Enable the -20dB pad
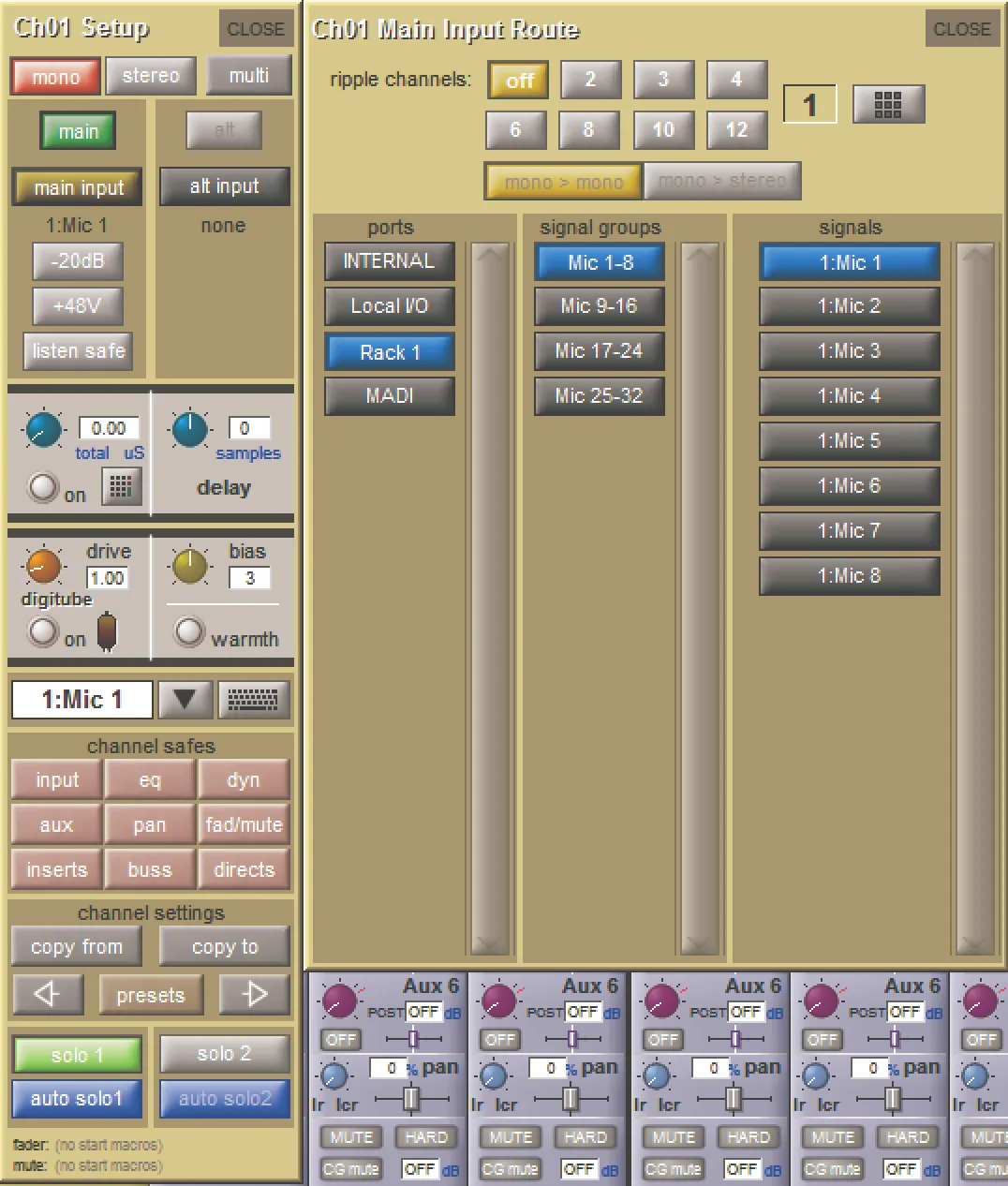1008x1186 pixels. [x=78, y=261]
